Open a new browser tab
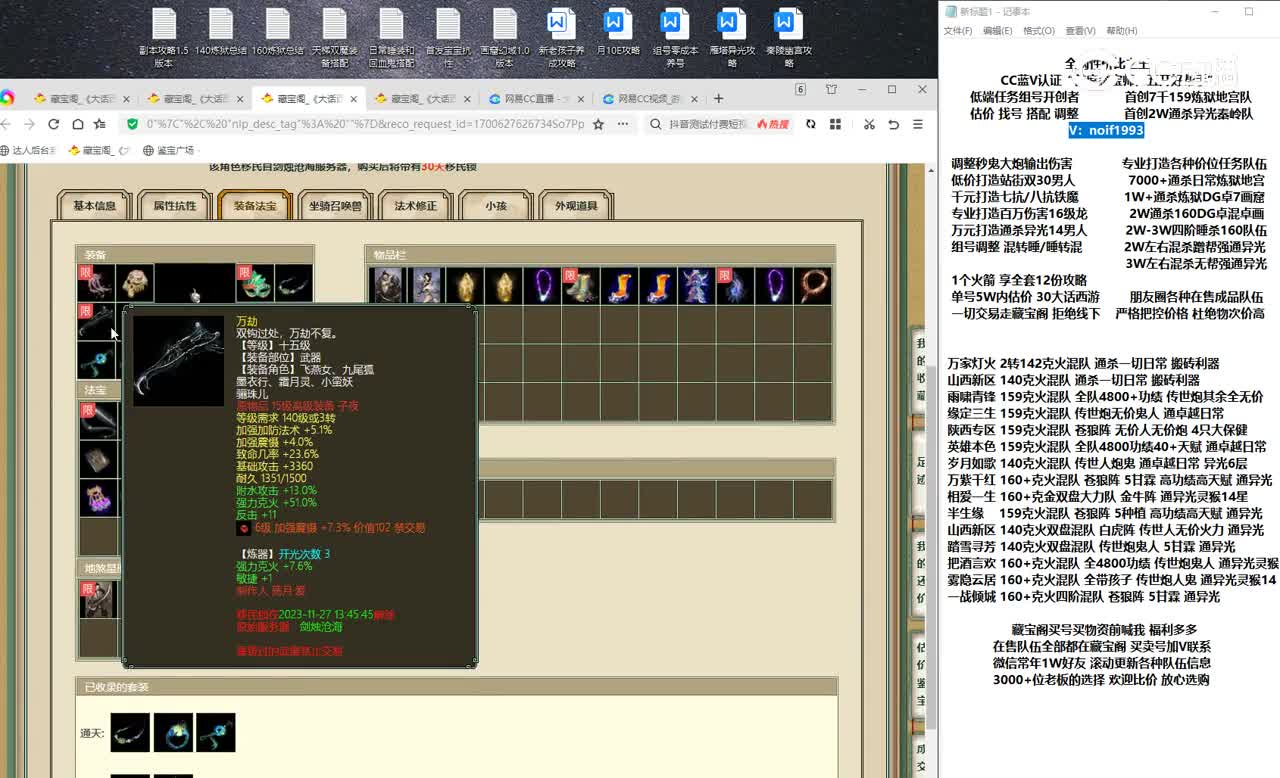This screenshot has height=778, width=1280. 718,98
